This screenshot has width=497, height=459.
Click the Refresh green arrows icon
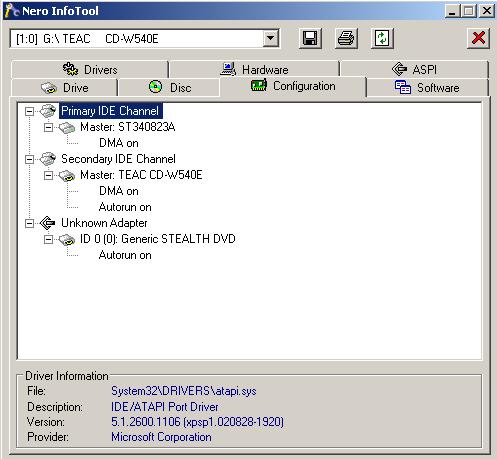point(382,38)
